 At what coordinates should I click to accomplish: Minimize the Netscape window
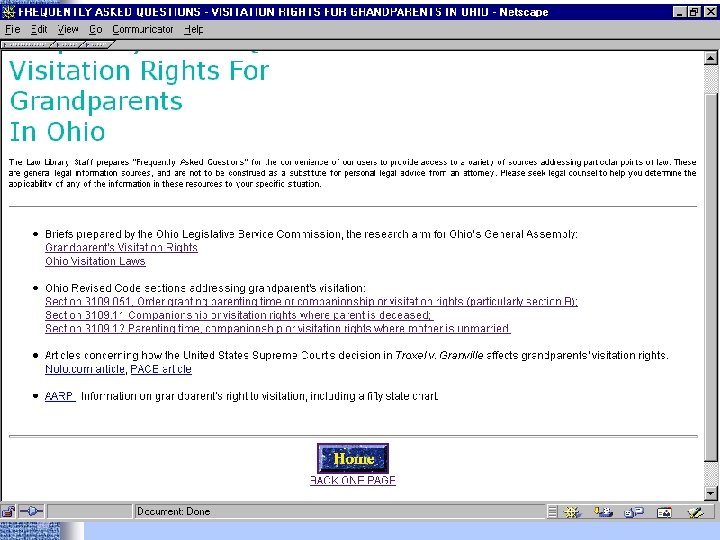pos(680,12)
